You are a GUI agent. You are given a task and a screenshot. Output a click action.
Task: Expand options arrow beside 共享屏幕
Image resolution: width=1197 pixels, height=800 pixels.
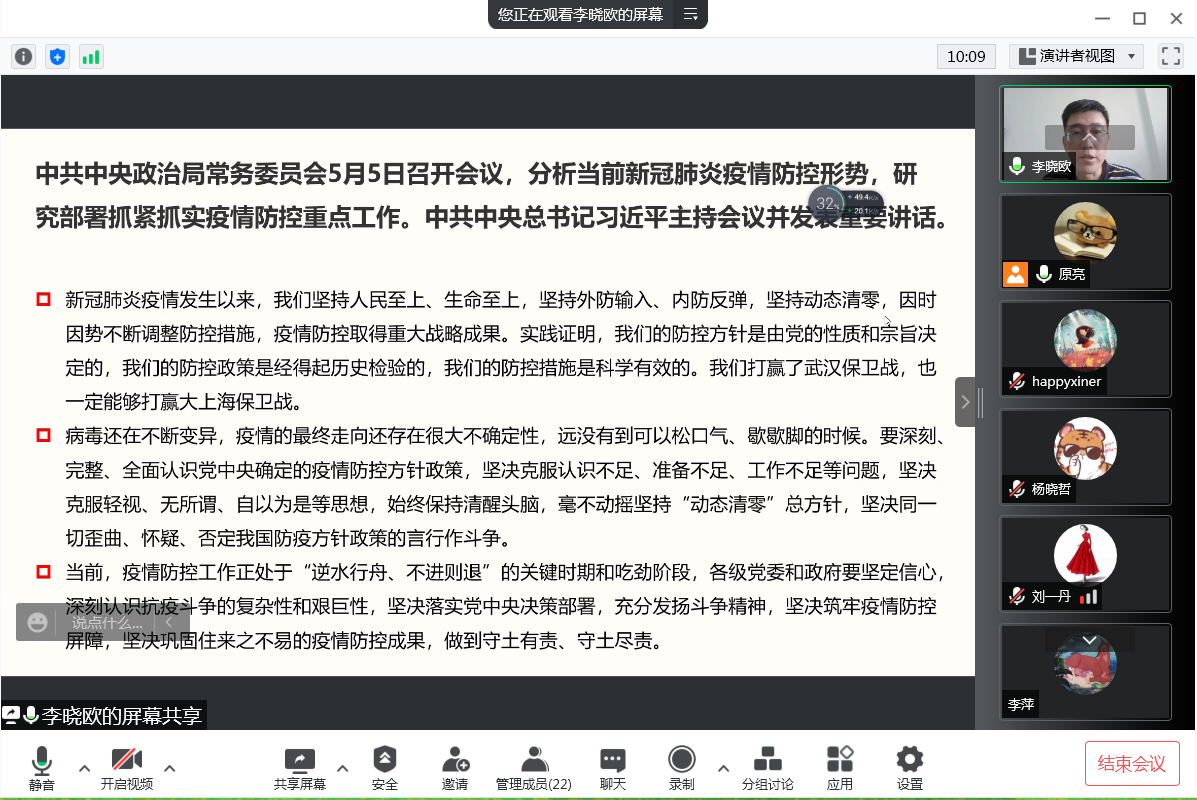coord(342,768)
